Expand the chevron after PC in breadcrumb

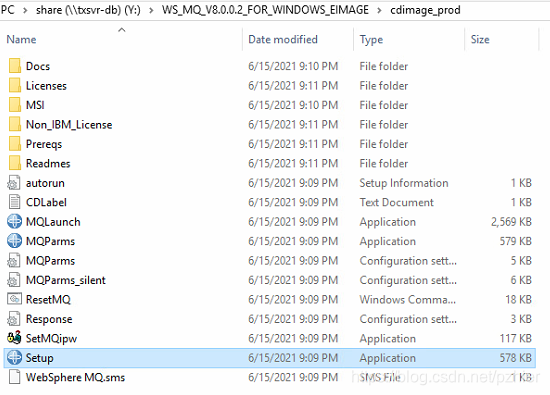tap(25, 10)
